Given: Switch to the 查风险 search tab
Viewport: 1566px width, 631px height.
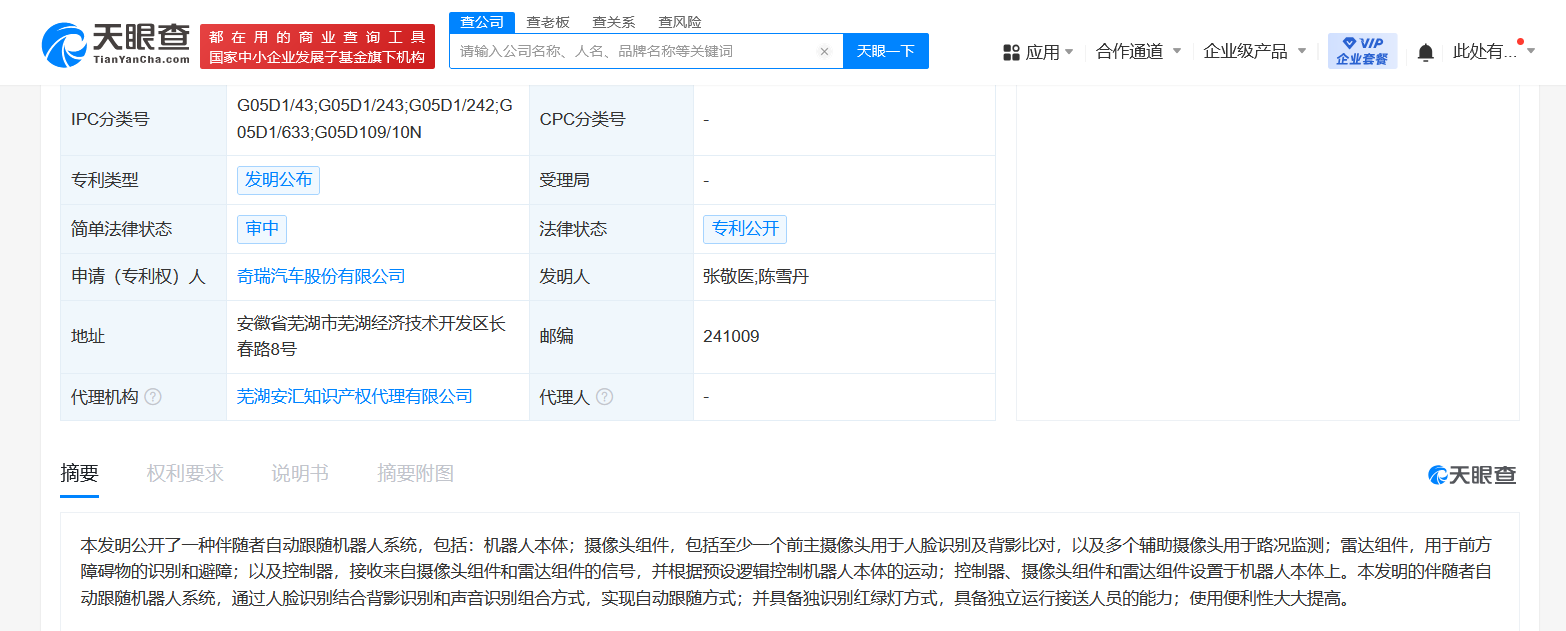Looking at the screenshot, I should click(x=679, y=22).
